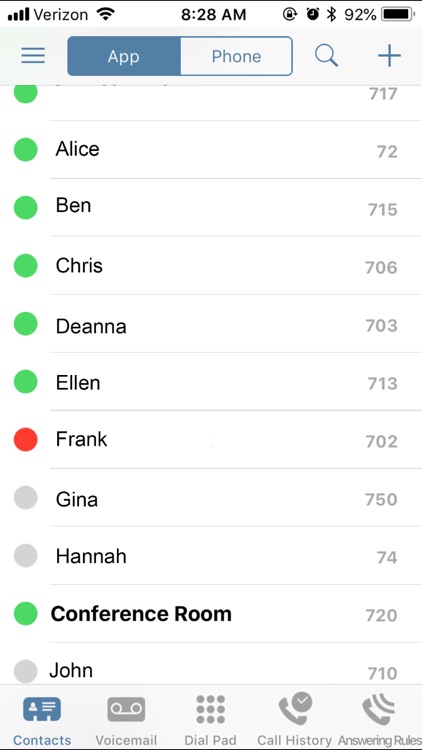The height and width of the screenshot is (750, 422).
Task: Open Hannah's contact row
Action: click(x=211, y=556)
